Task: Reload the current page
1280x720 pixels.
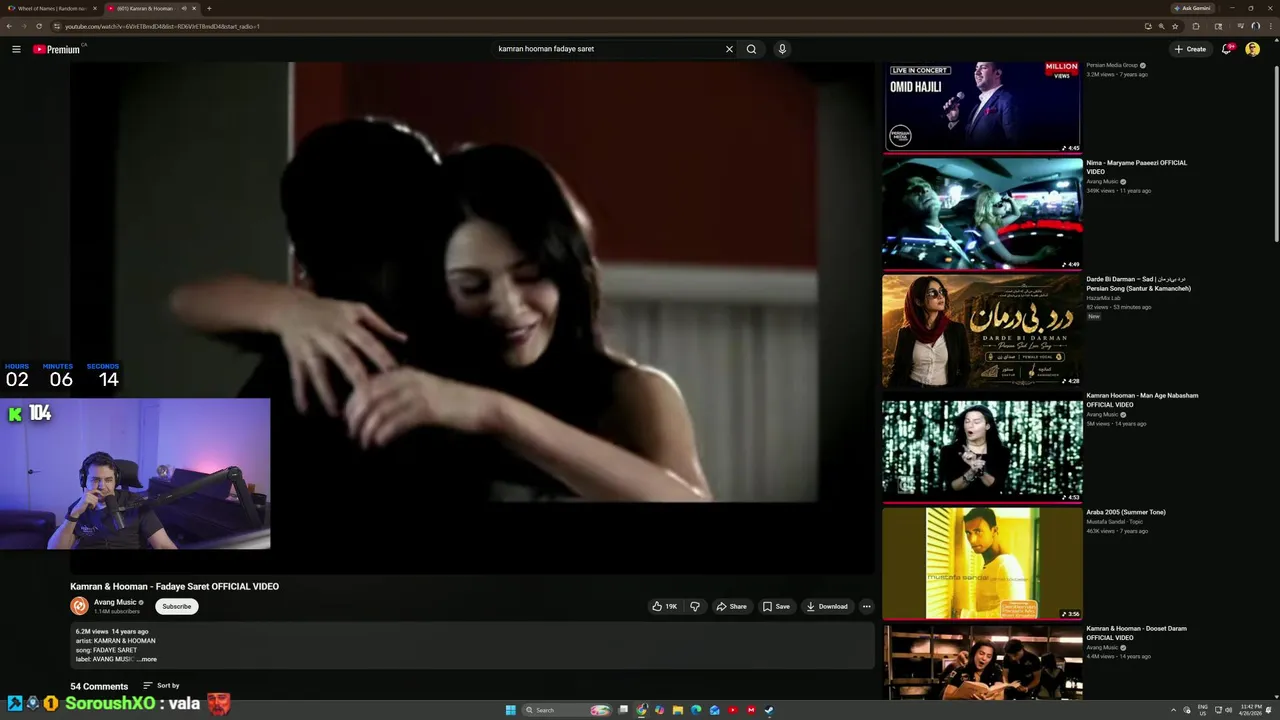Action: [39, 26]
